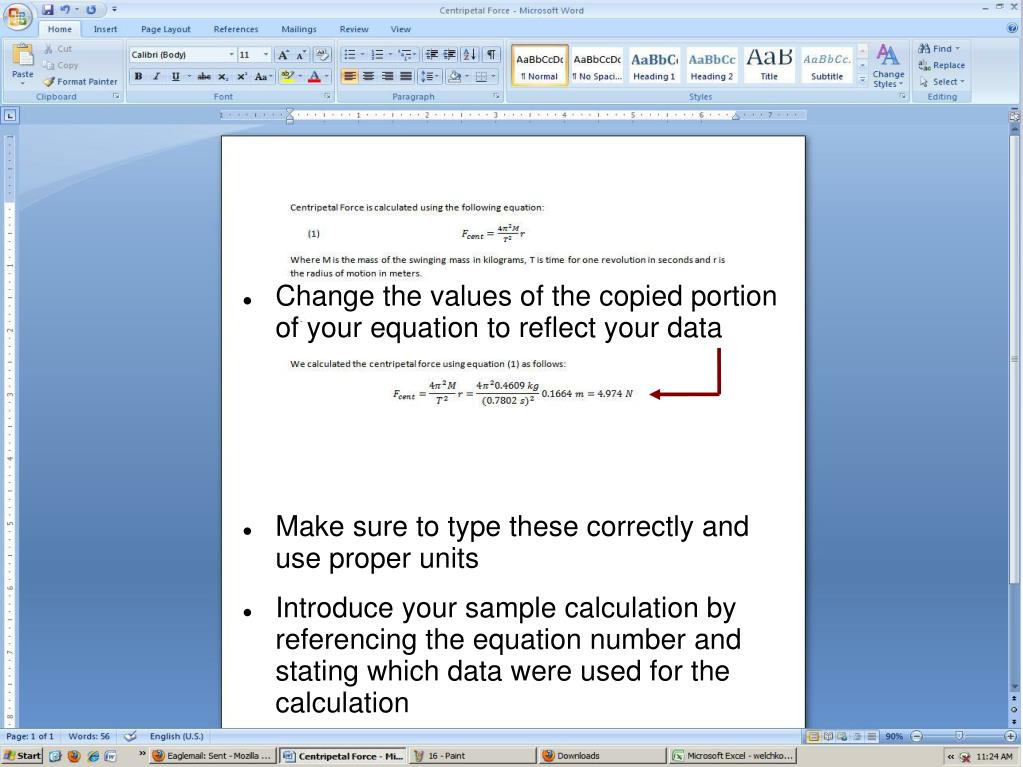Image resolution: width=1023 pixels, height=767 pixels.
Task: Zoom out with minus button
Action: click(917, 736)
